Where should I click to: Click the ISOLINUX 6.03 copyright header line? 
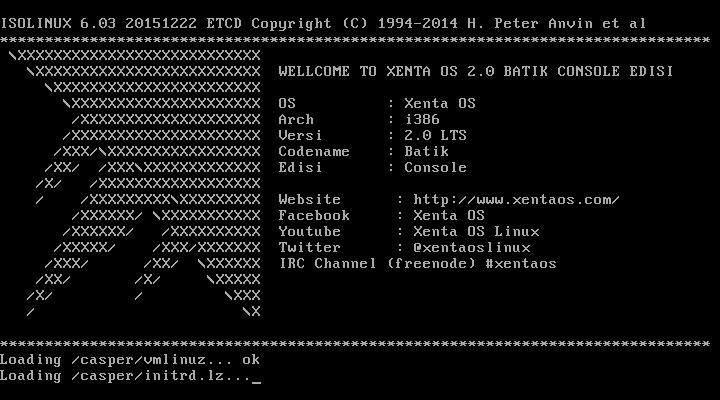tap(323, 23)
